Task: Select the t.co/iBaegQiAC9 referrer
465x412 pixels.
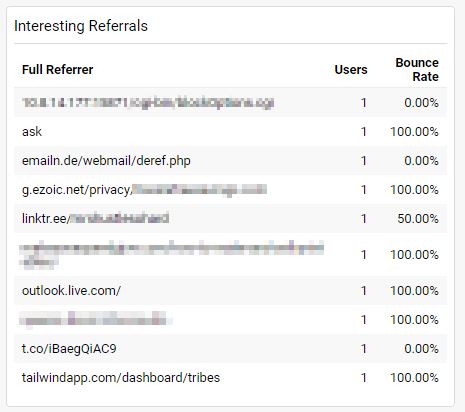Action: pyautogui.click(x=69, y=349)
